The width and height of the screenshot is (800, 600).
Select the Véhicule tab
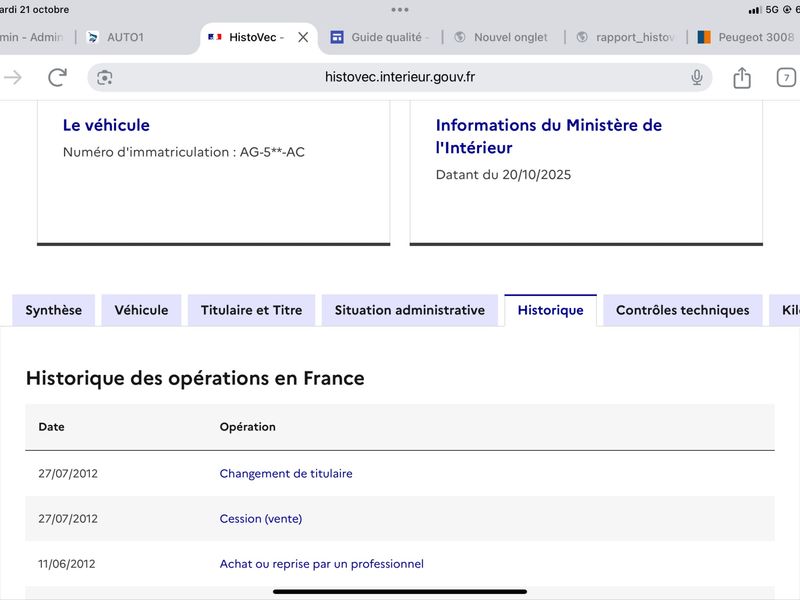(141, 310)
